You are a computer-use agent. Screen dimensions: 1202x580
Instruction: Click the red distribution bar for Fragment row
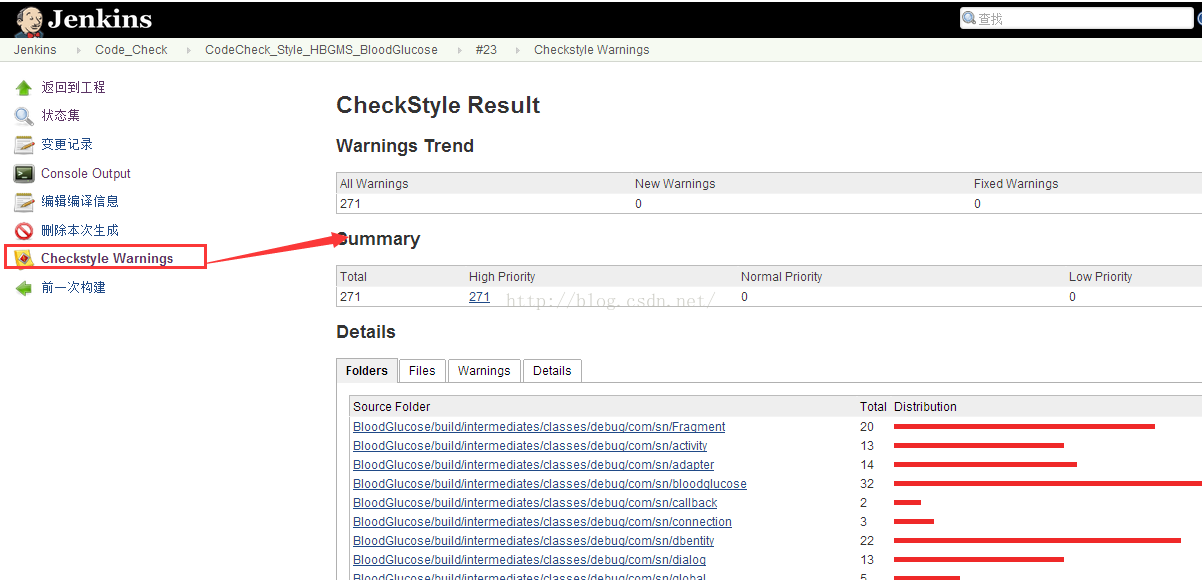1024,427
